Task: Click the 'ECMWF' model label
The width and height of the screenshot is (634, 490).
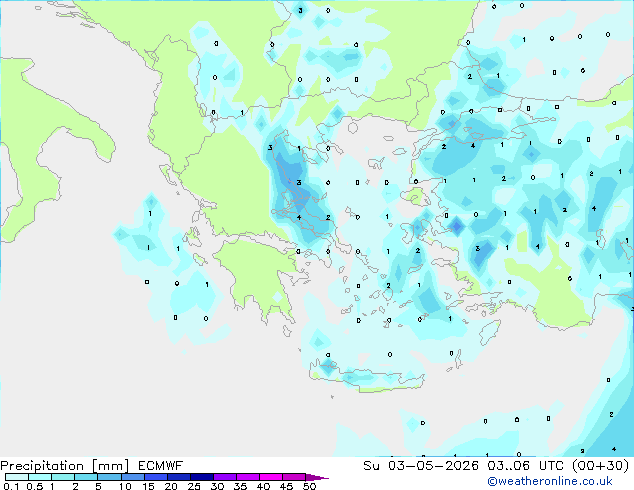Action: [161, 466]
